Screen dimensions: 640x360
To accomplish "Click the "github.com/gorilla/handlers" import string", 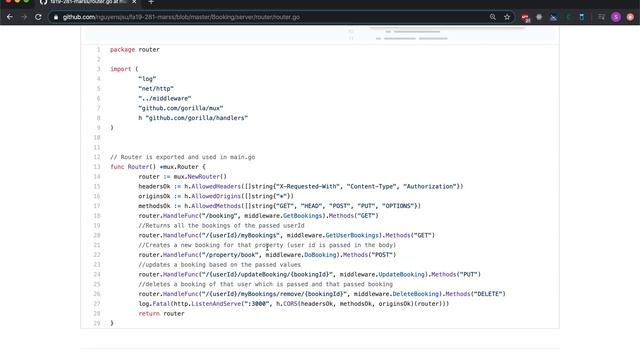I will click(197, 118).
